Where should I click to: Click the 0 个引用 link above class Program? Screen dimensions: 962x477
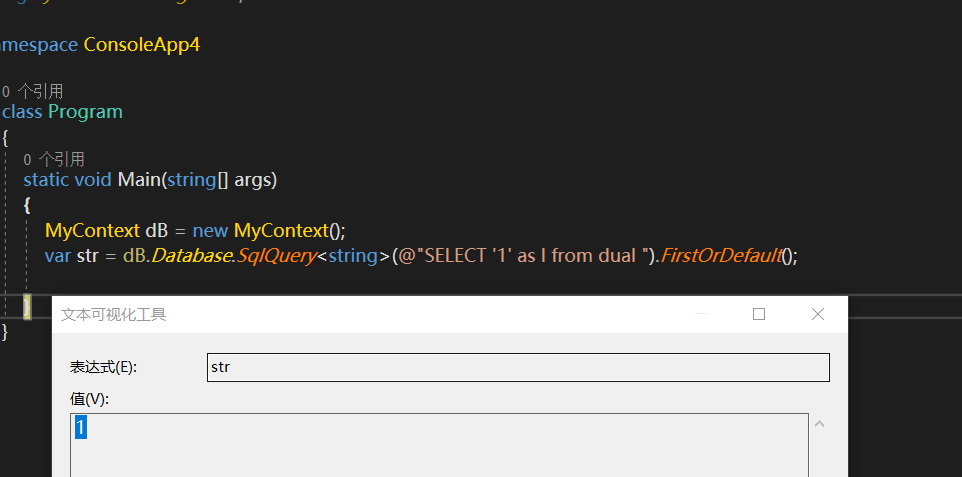coord(33,92)
